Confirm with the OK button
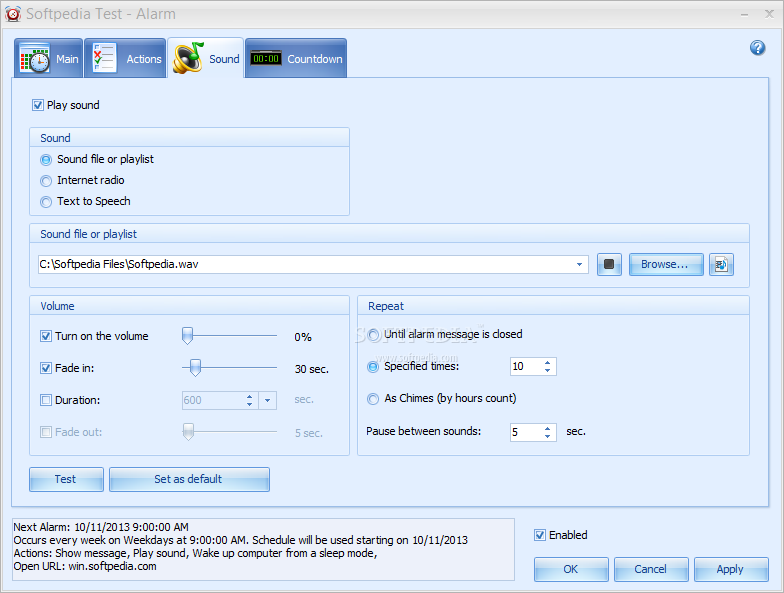 (x=571, y=570)
